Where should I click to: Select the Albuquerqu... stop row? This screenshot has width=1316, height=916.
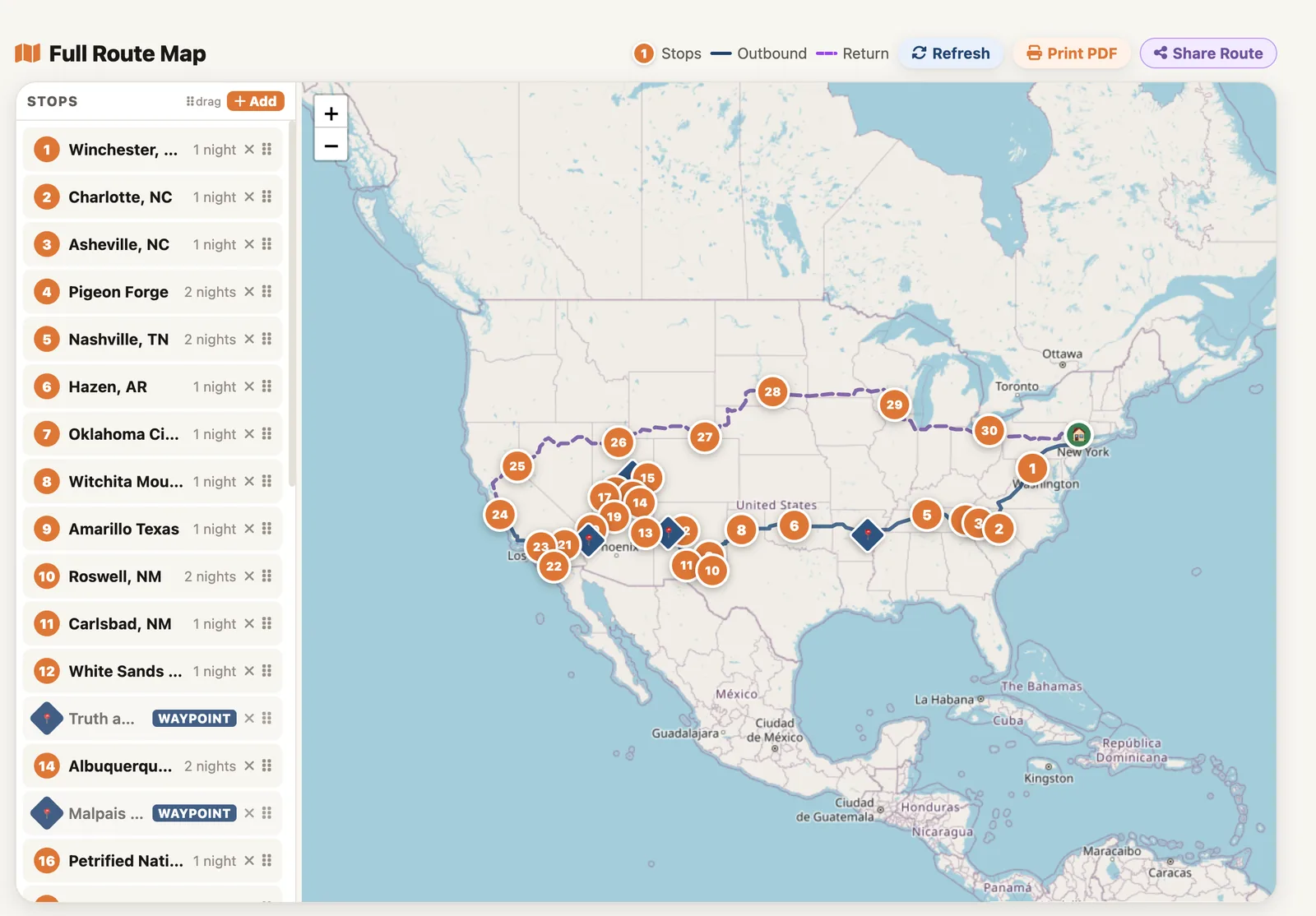[153, 766]
